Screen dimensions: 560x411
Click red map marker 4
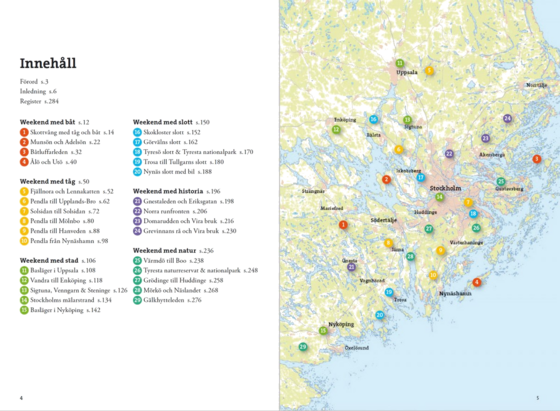(x=476, y=282)
